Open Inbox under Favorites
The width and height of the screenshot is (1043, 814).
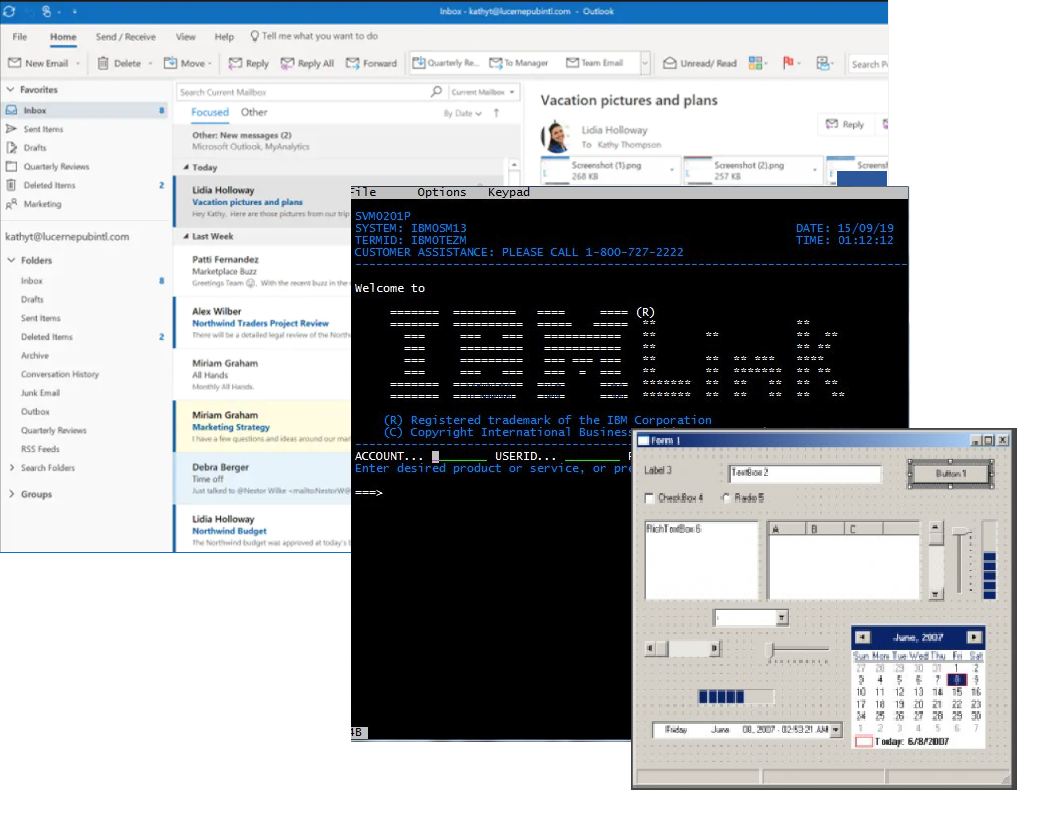86,110
